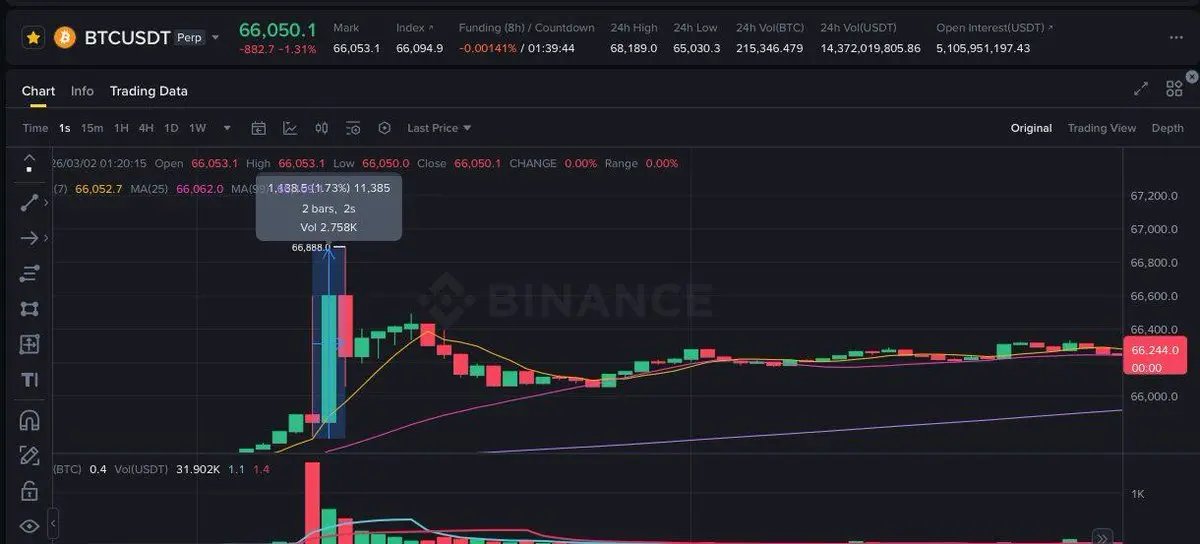1200x544 pixels.
Task: Click the 24h High value 68,189.0
Action: tap(634, 48)
